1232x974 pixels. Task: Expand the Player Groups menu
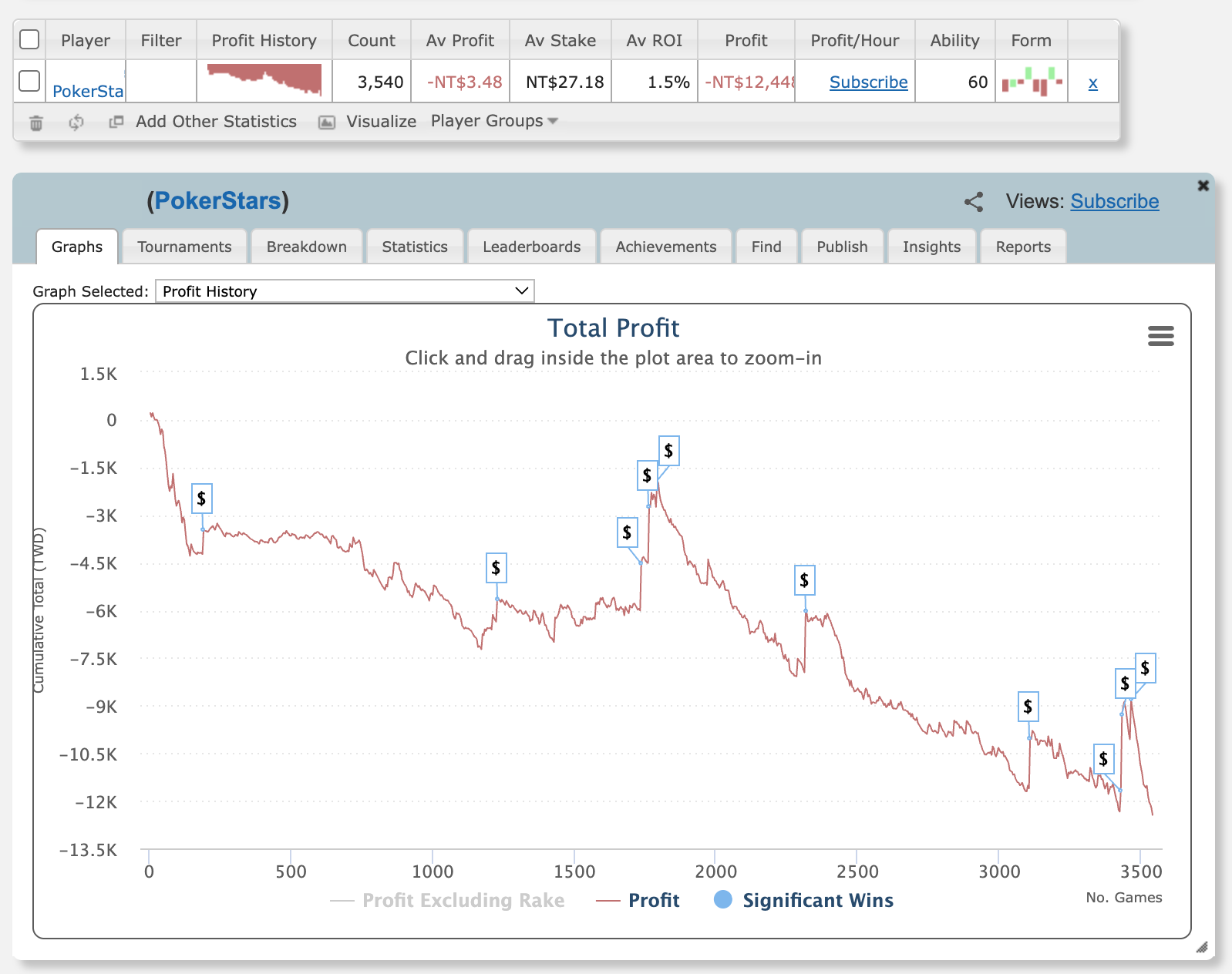[494, 121]
